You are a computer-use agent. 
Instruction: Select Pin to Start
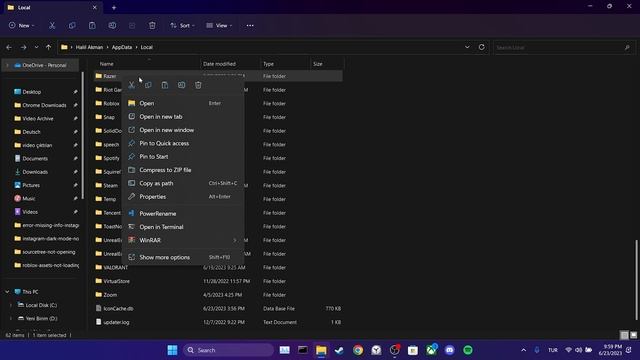point(183,157)
